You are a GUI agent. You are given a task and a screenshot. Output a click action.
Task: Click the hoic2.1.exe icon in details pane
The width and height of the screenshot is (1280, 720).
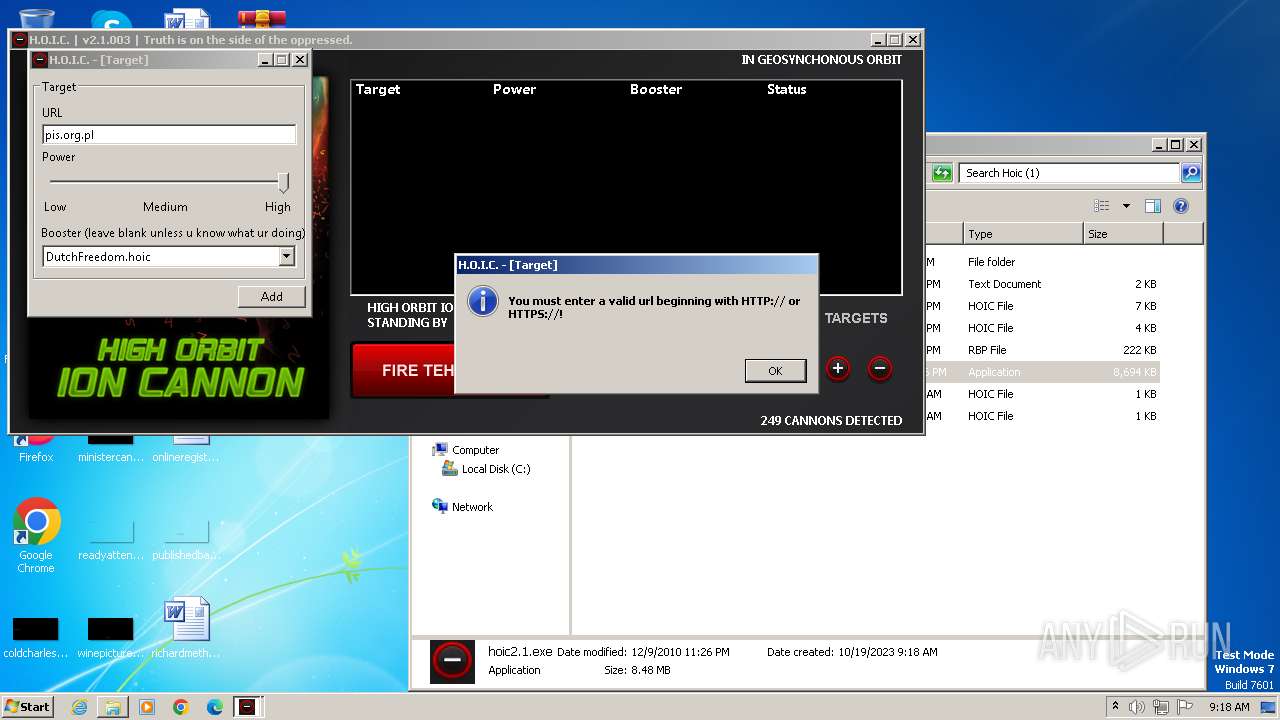452,661
